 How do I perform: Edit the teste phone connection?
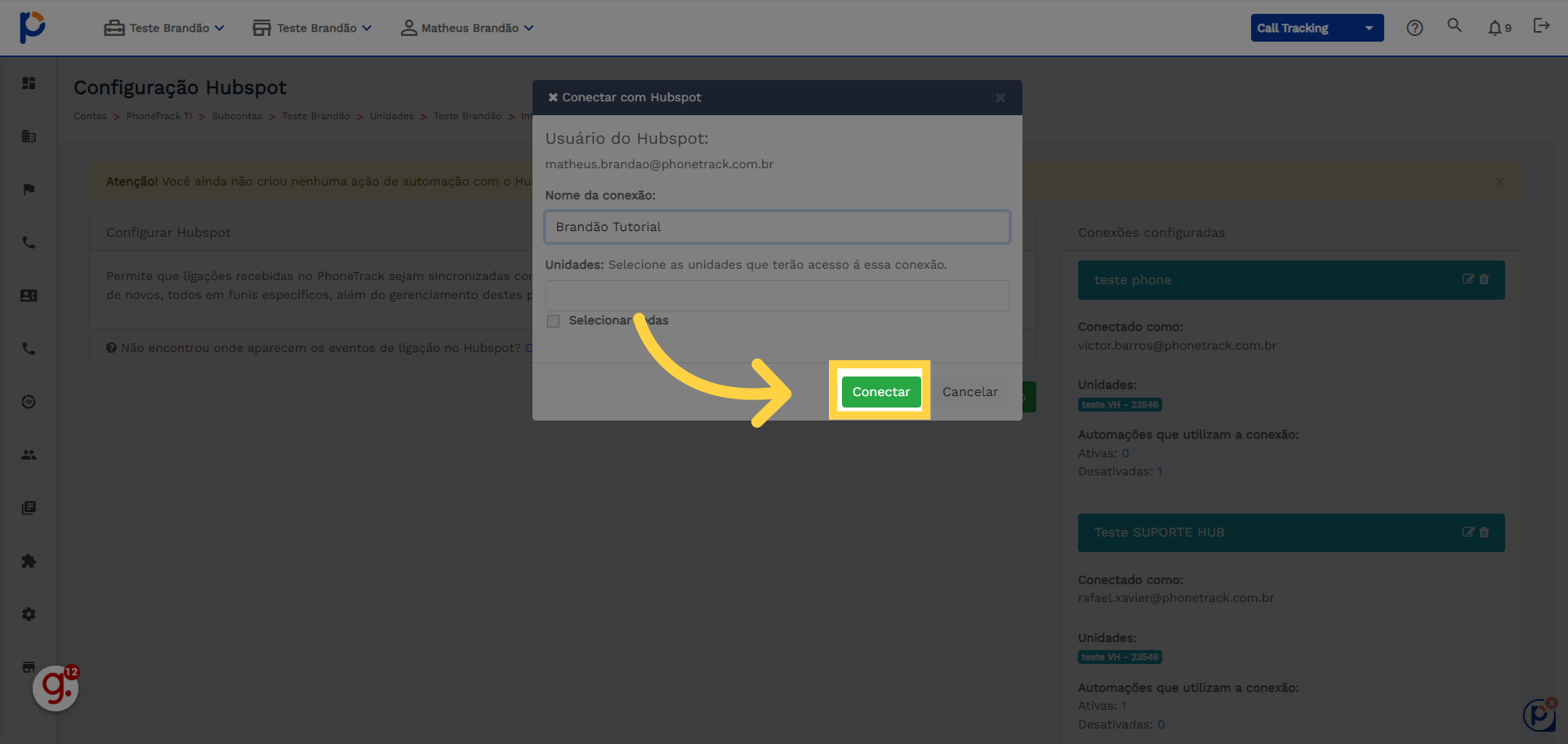pyautogui.click(x=1468, y=279)
